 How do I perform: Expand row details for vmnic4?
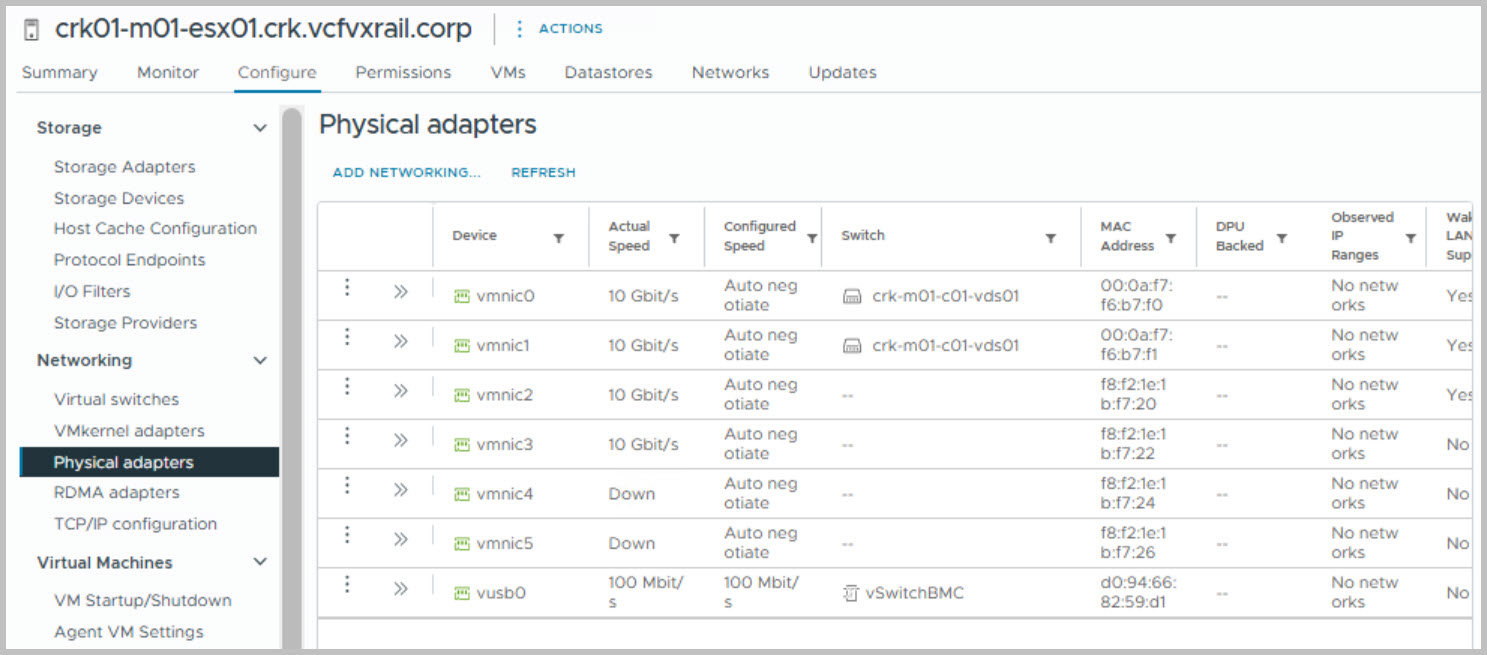pos(401,490)
